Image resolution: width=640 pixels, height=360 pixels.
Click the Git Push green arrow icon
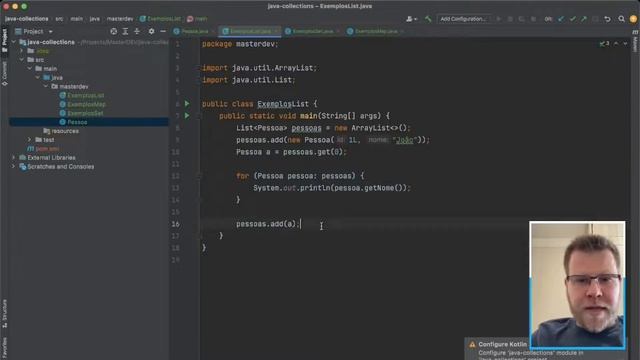click(x=584, y=19)
